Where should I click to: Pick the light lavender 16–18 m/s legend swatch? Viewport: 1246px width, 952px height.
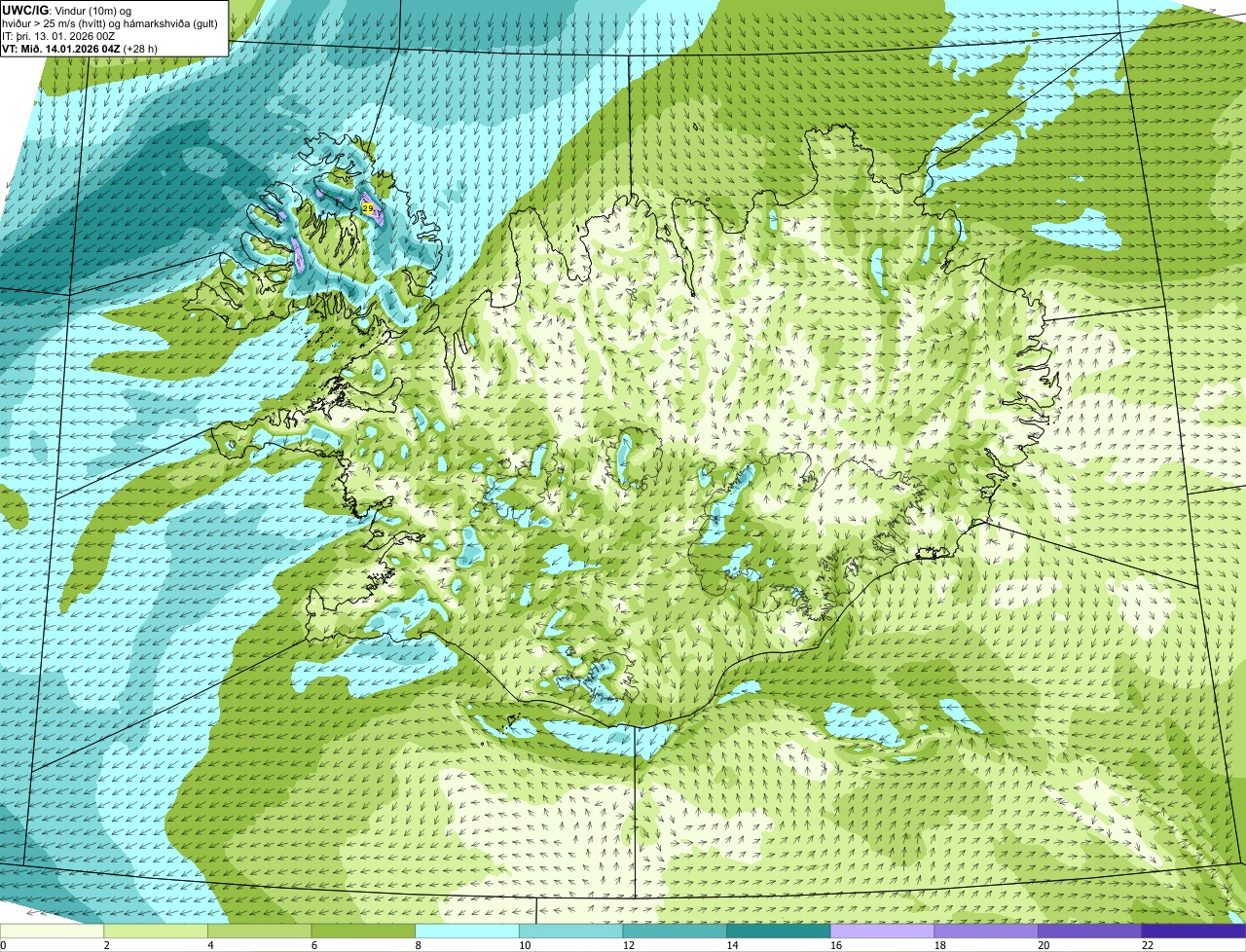[883, 931]
